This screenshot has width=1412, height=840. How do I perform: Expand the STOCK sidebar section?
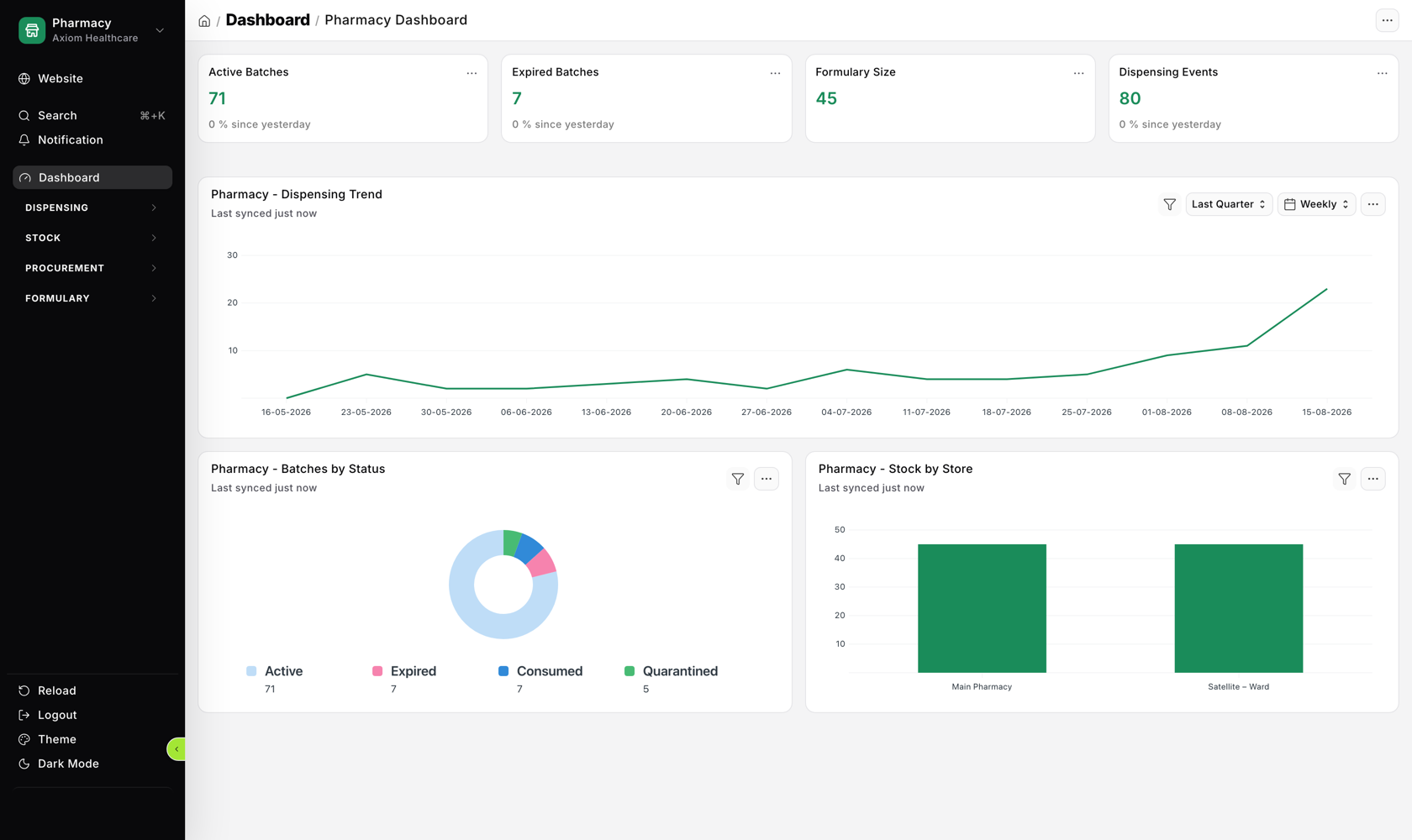pos(92,238)
